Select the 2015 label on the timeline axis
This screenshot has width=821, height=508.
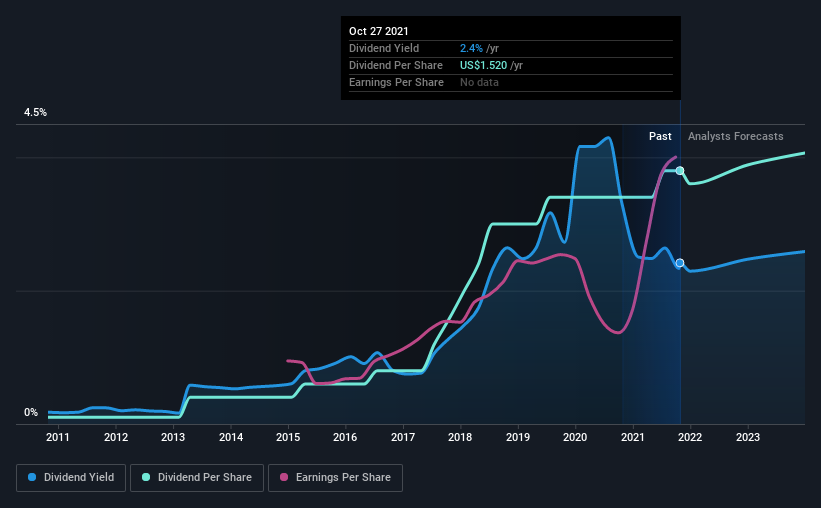pos(288,437)
